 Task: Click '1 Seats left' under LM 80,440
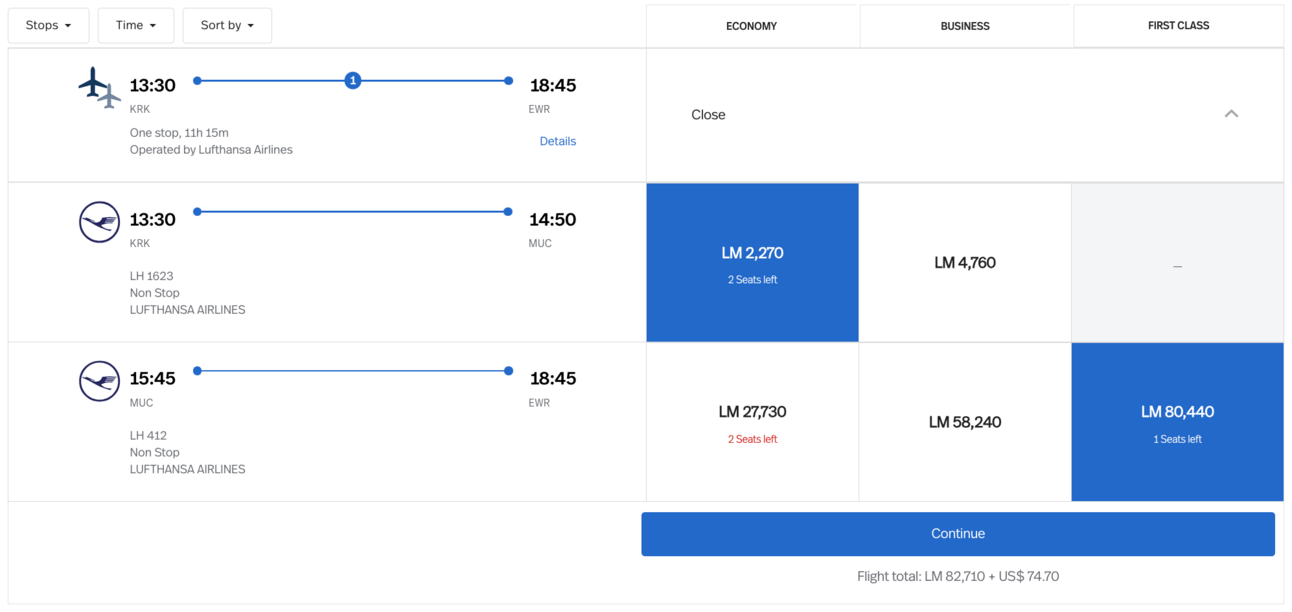(x=1178, y=440)
